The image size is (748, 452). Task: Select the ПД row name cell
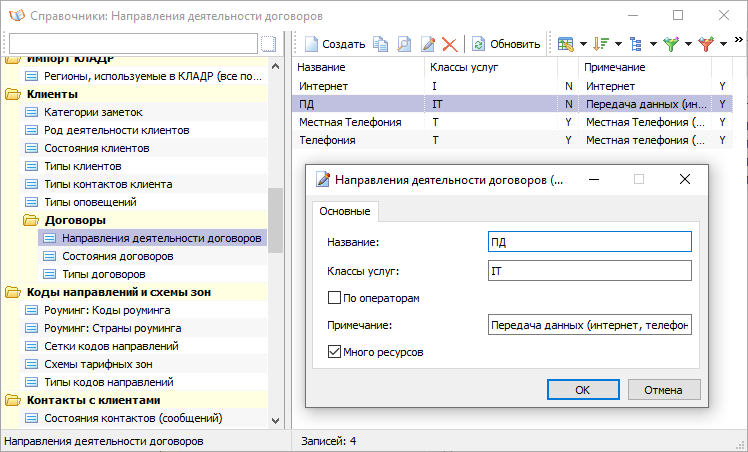coord(358,104)
